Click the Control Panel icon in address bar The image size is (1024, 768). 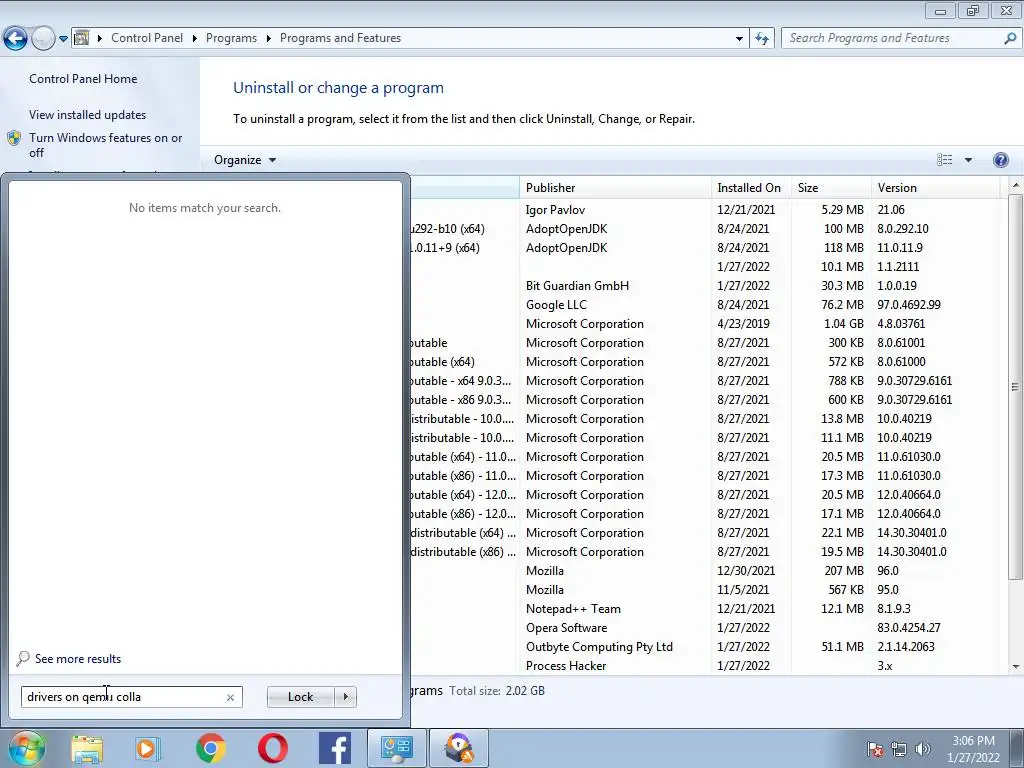coord(82,38)
